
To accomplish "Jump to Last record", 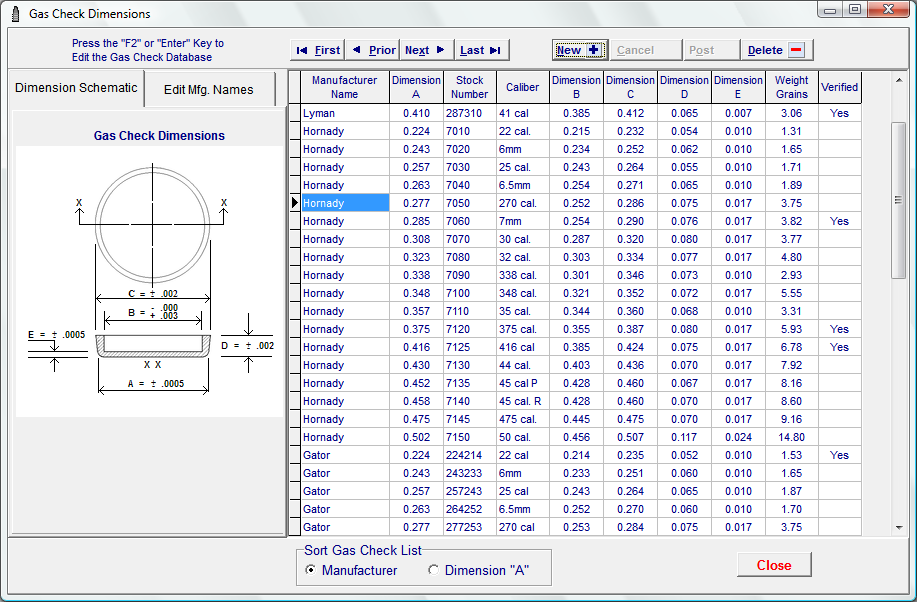I will [x=481, y=50].
